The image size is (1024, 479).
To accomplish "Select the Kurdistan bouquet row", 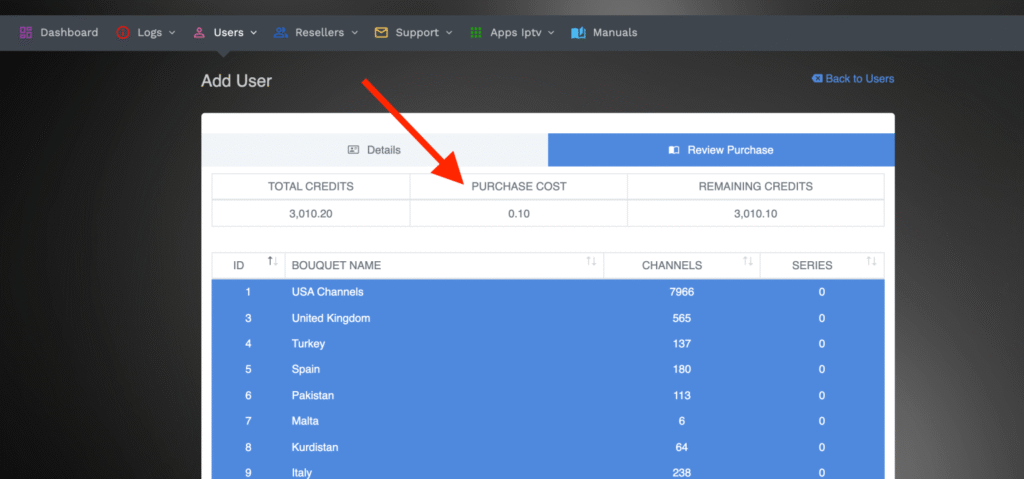I will [548, 447].
